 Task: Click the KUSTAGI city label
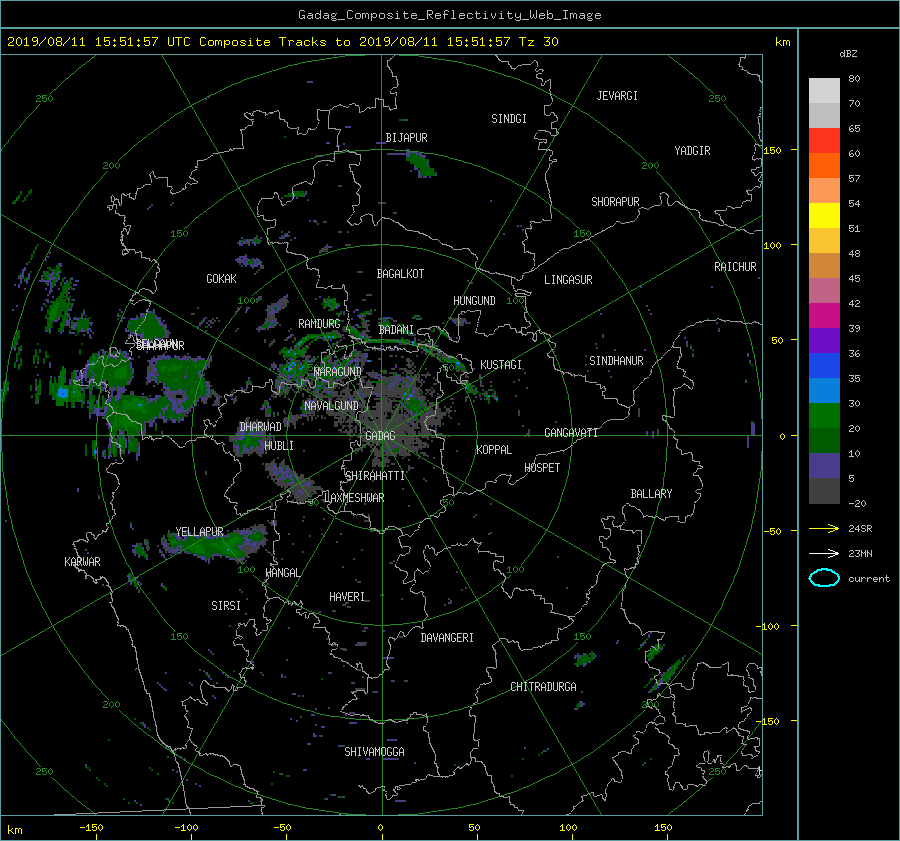click(501, 365)
